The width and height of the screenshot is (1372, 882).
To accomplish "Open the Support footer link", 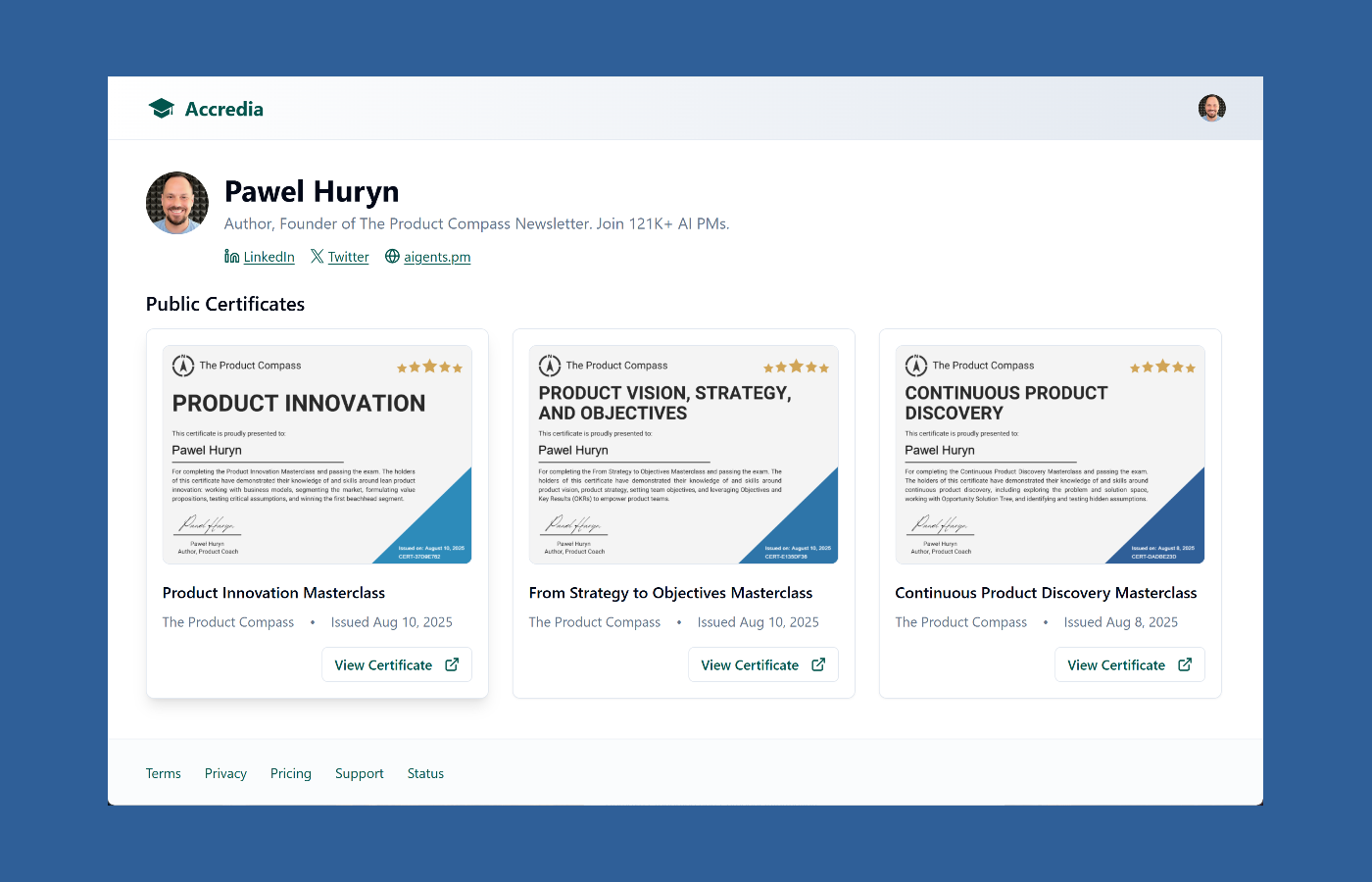I will [360, 773].
